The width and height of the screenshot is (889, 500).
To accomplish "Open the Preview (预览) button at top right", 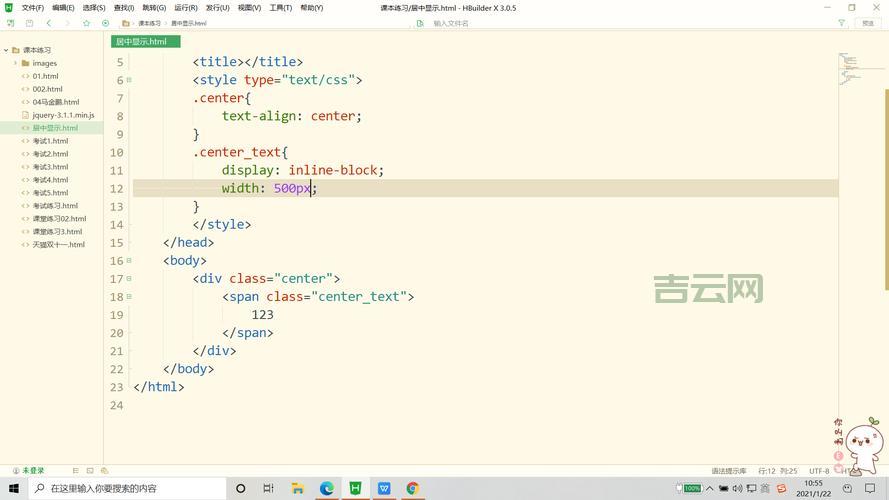I will pyautogui.click(x=867, y=23).
